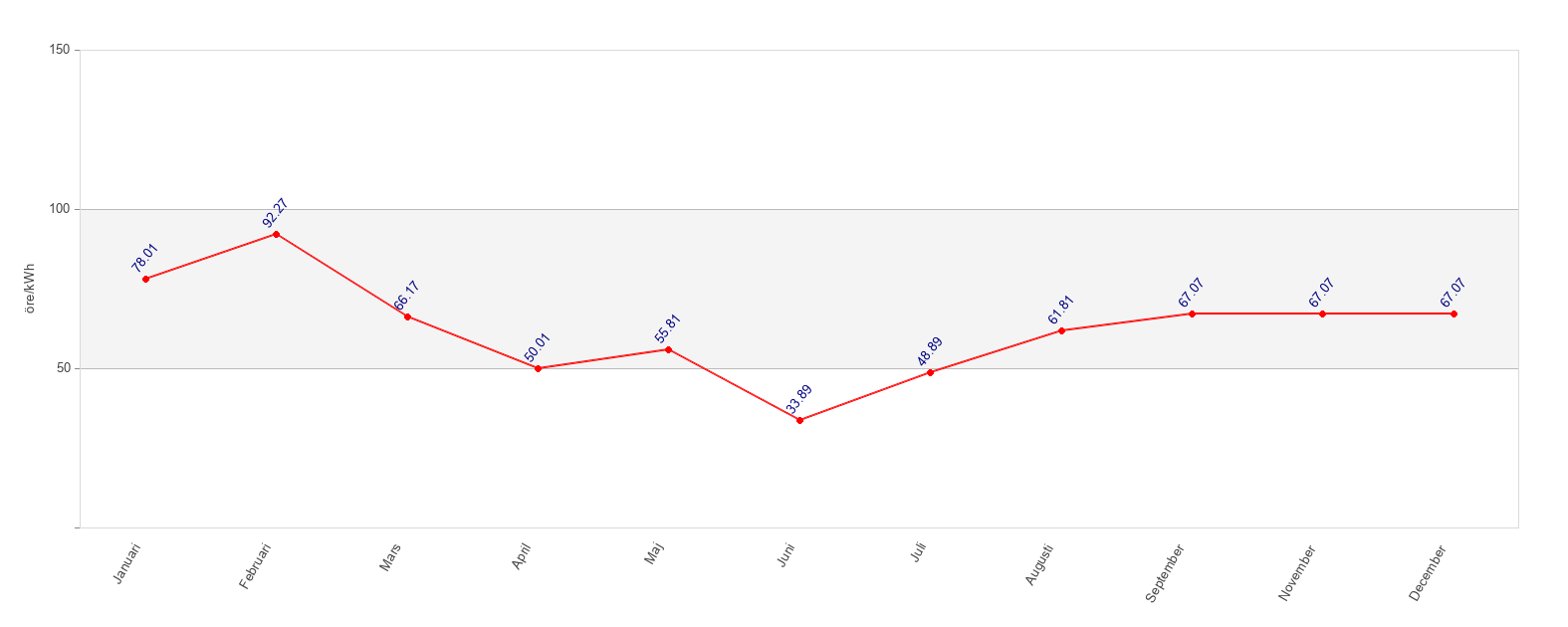Click the öre/kWh axis title
Image resolution: width=1568 pixels, height=627 pixels.
click(x=30, y=289)
